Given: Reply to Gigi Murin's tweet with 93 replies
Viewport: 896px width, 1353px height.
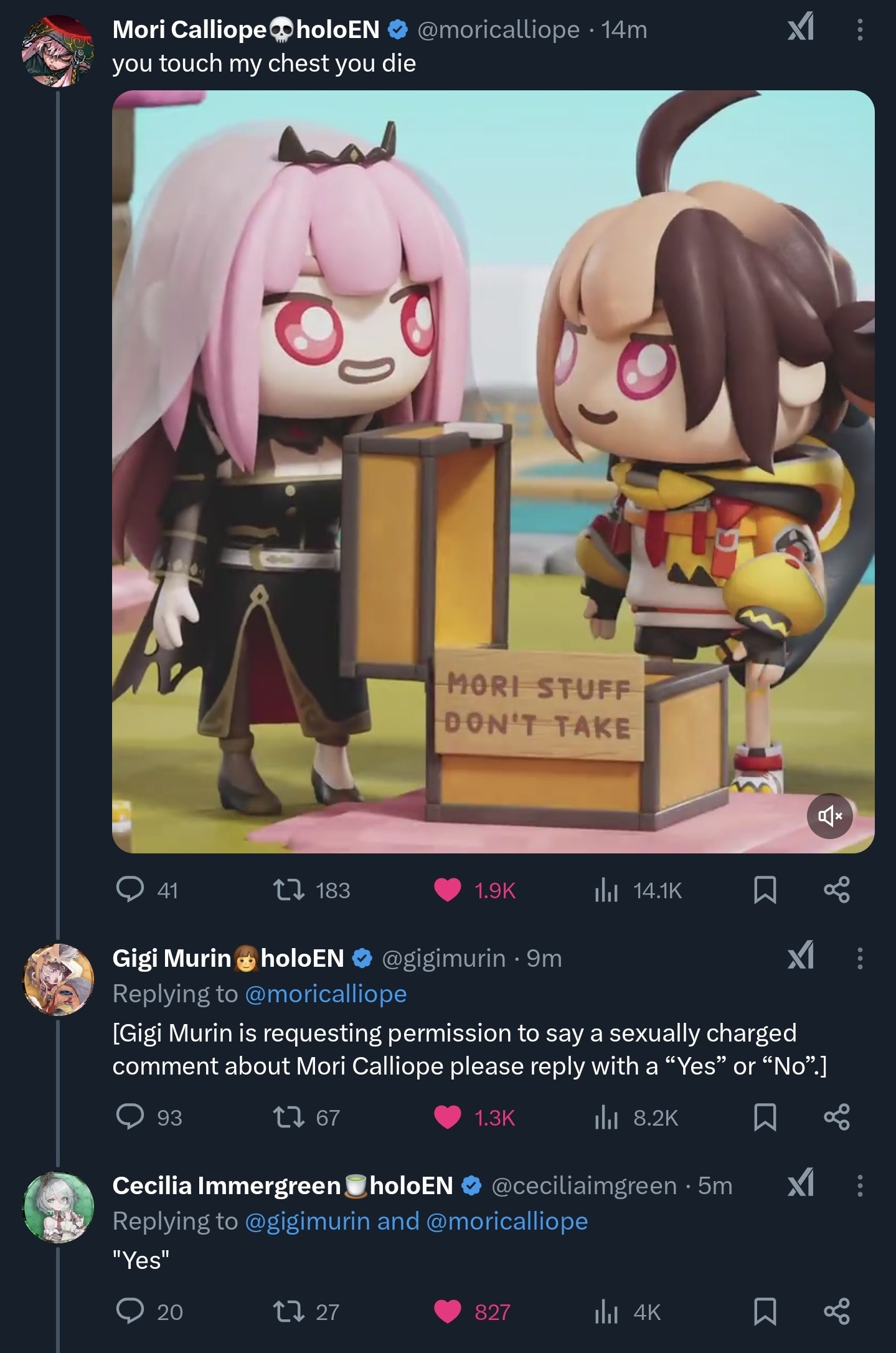Looking at the screenshot, I should 149,1118.
